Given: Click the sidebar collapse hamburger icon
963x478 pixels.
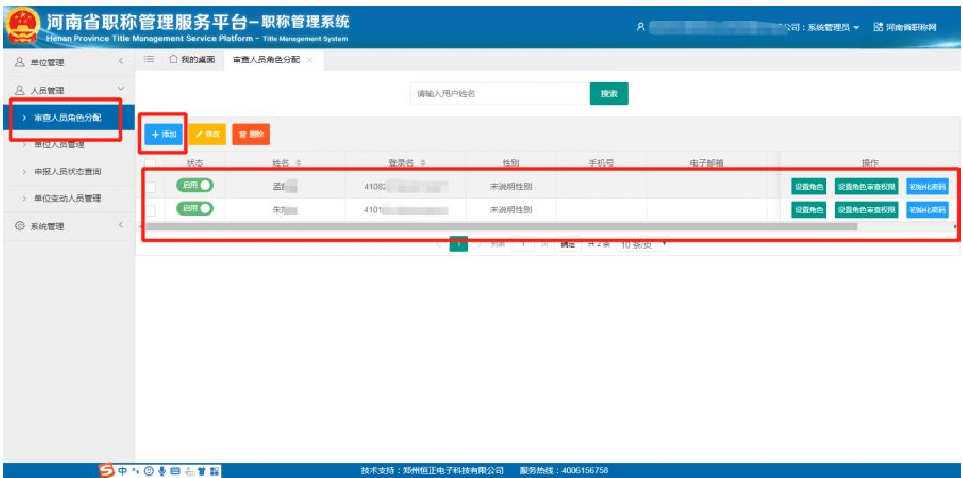Looking at the screenshot, I should point(148,59).
